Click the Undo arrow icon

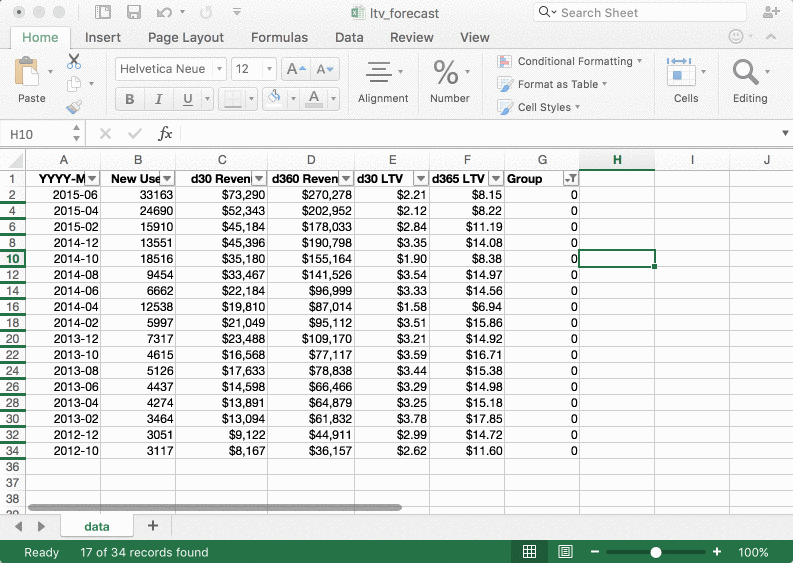[164, 12]
